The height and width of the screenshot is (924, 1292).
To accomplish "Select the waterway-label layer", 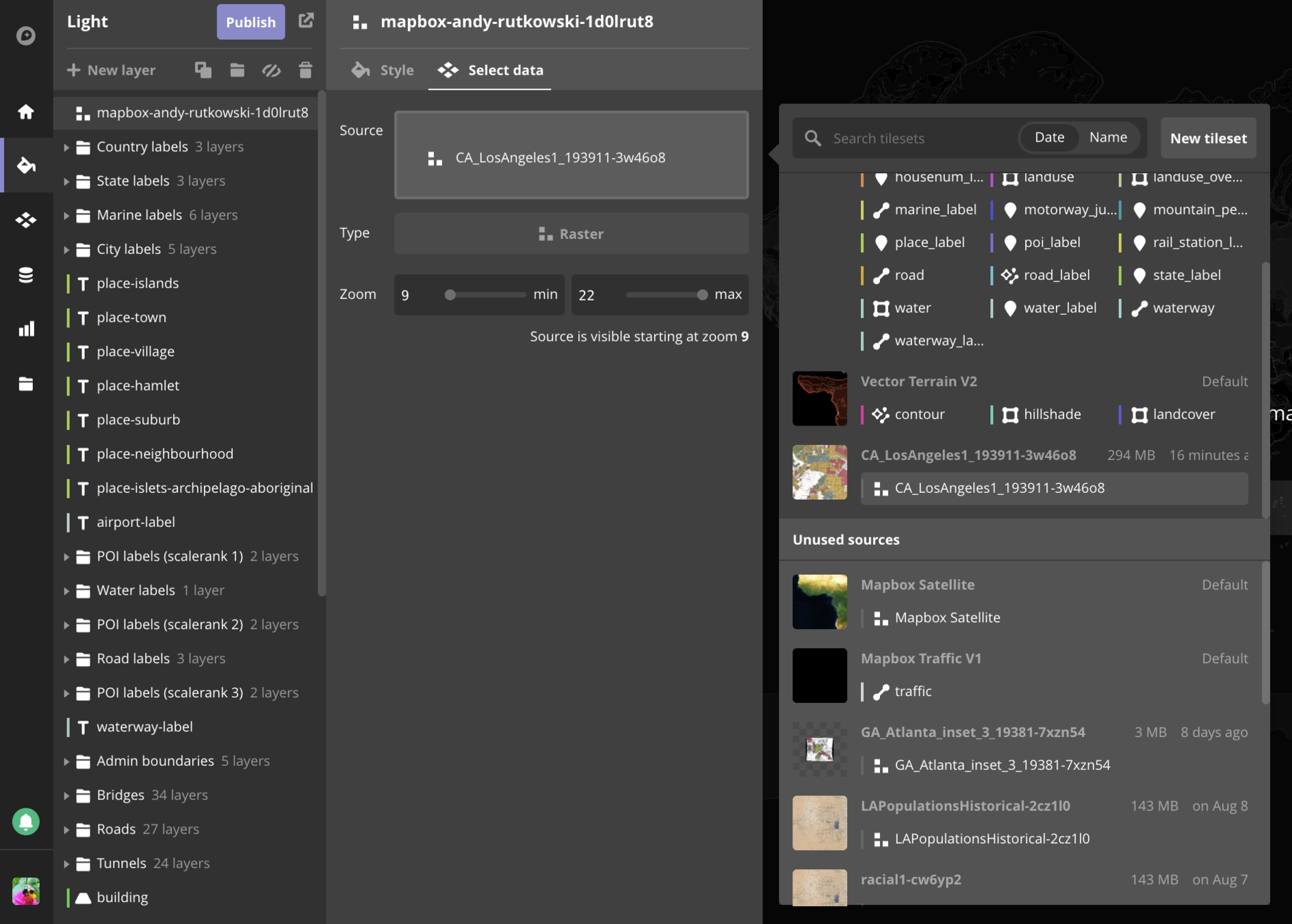I will [x=185, y=727].
